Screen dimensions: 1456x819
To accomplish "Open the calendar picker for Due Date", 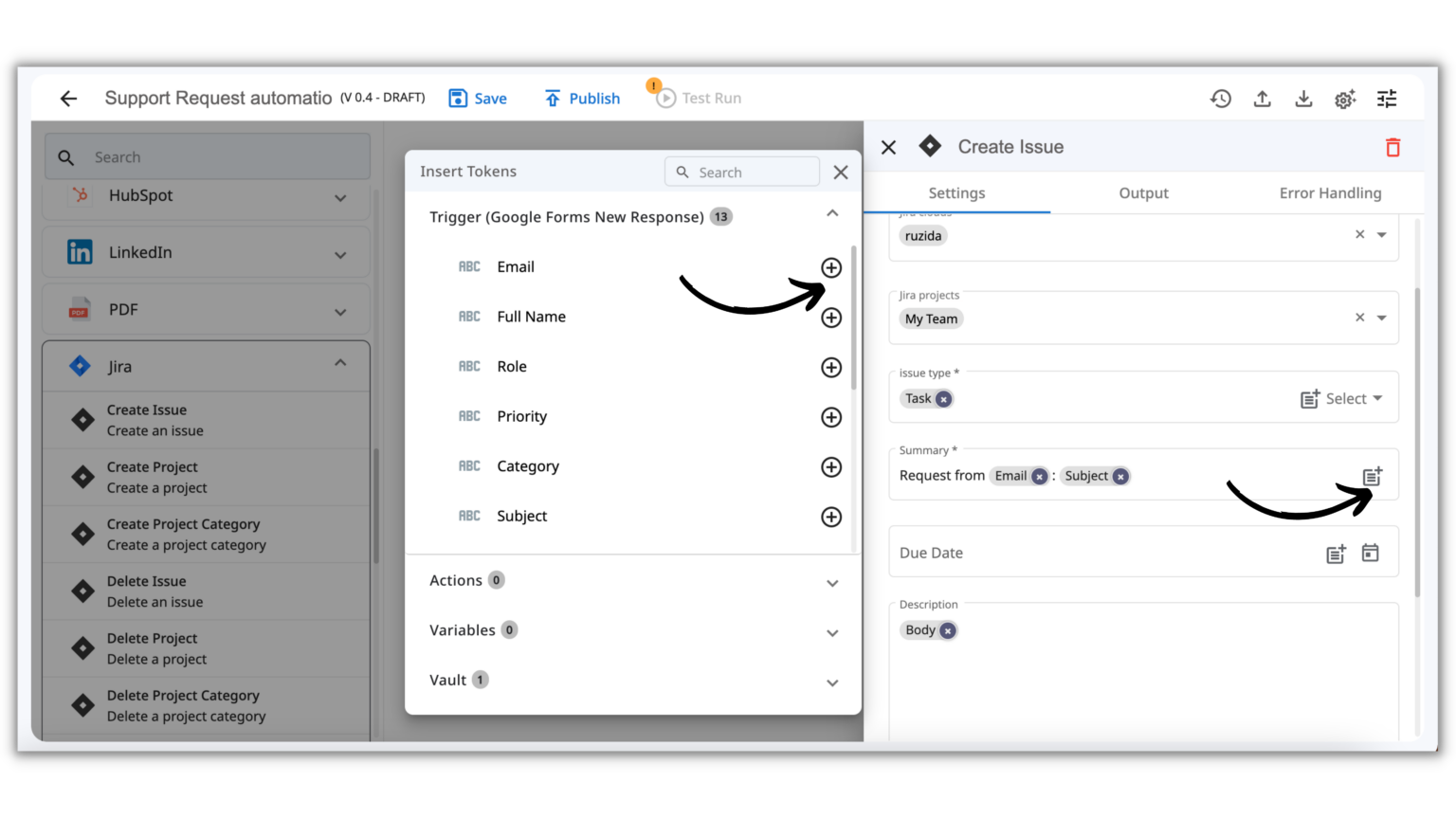I will [x=1370, y=552].
